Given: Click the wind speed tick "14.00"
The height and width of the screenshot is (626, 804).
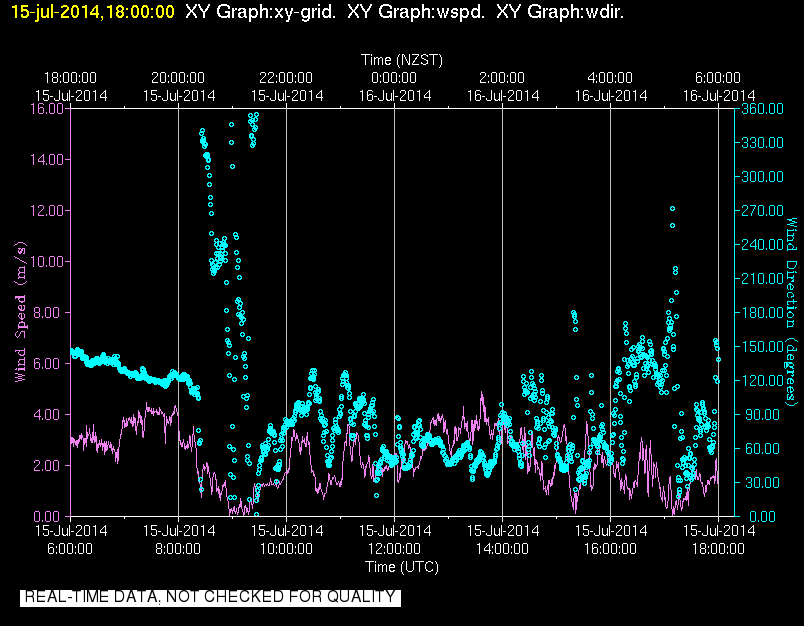Looking at the screenshot, I should (x=47, y=160).
